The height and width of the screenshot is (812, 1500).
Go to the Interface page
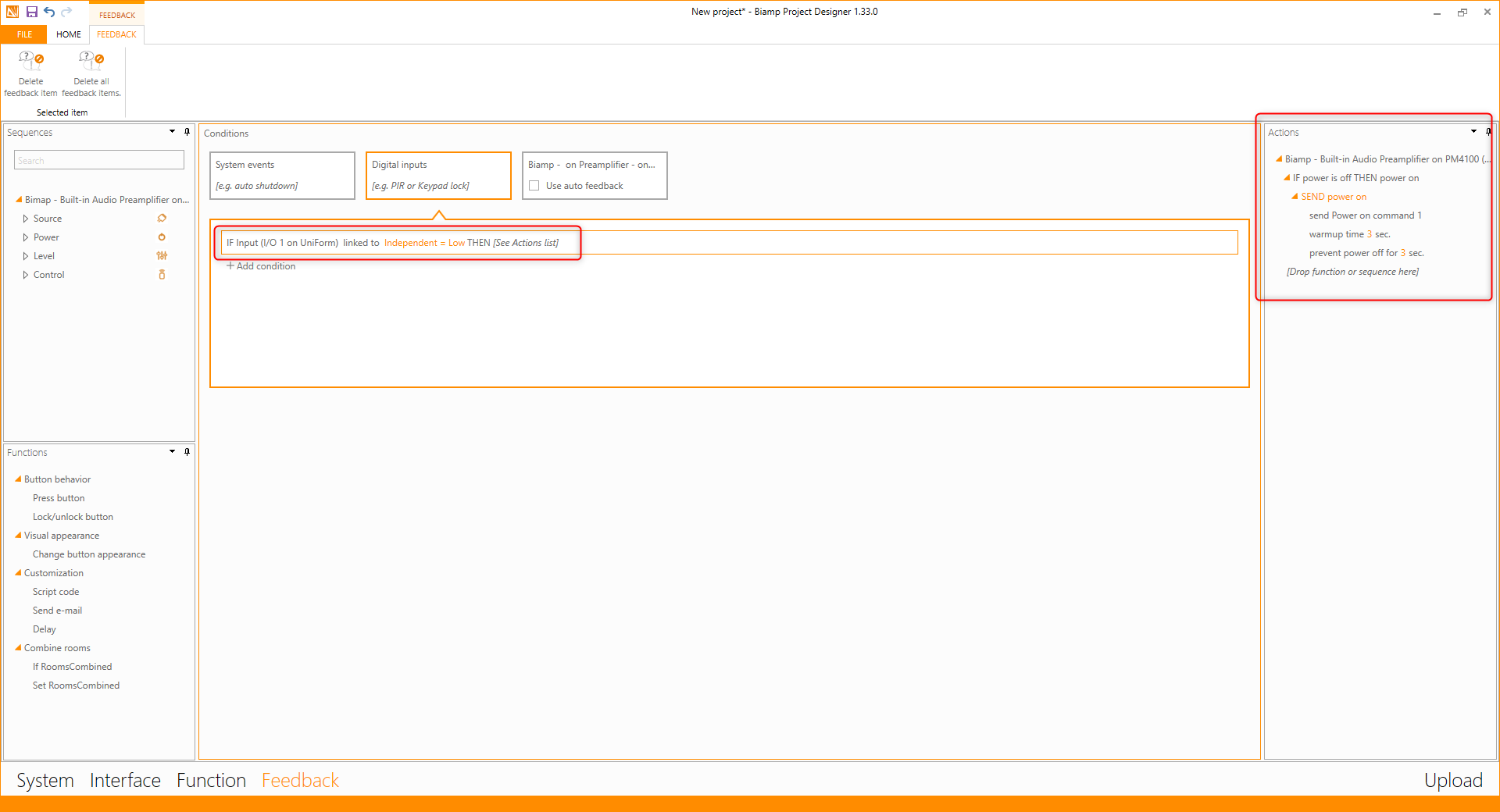click(x=125, y=780)
